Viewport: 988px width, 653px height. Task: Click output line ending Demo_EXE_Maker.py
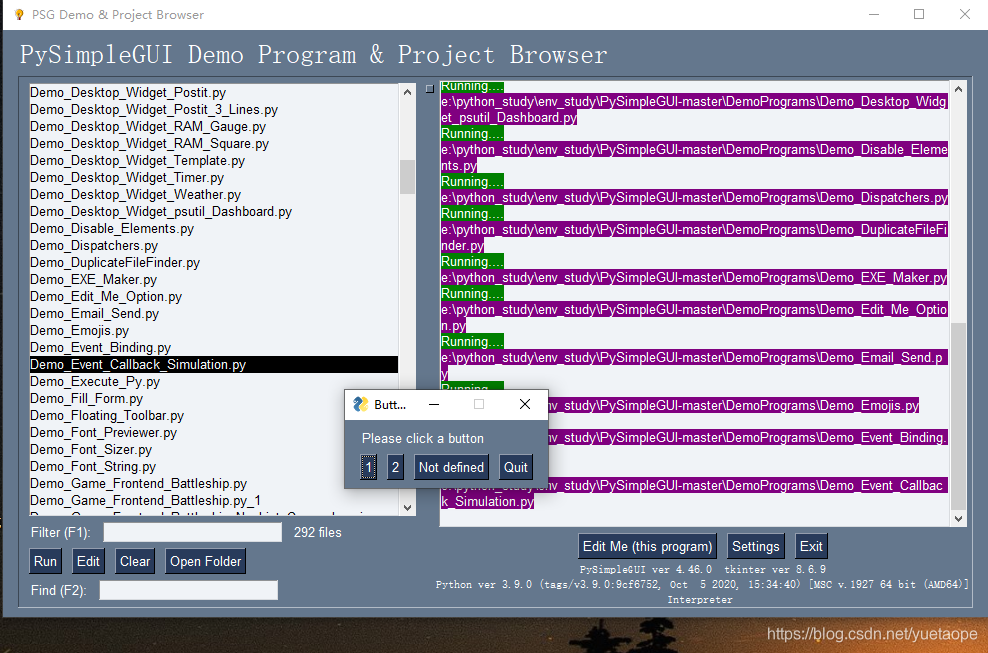pos(694,277)
